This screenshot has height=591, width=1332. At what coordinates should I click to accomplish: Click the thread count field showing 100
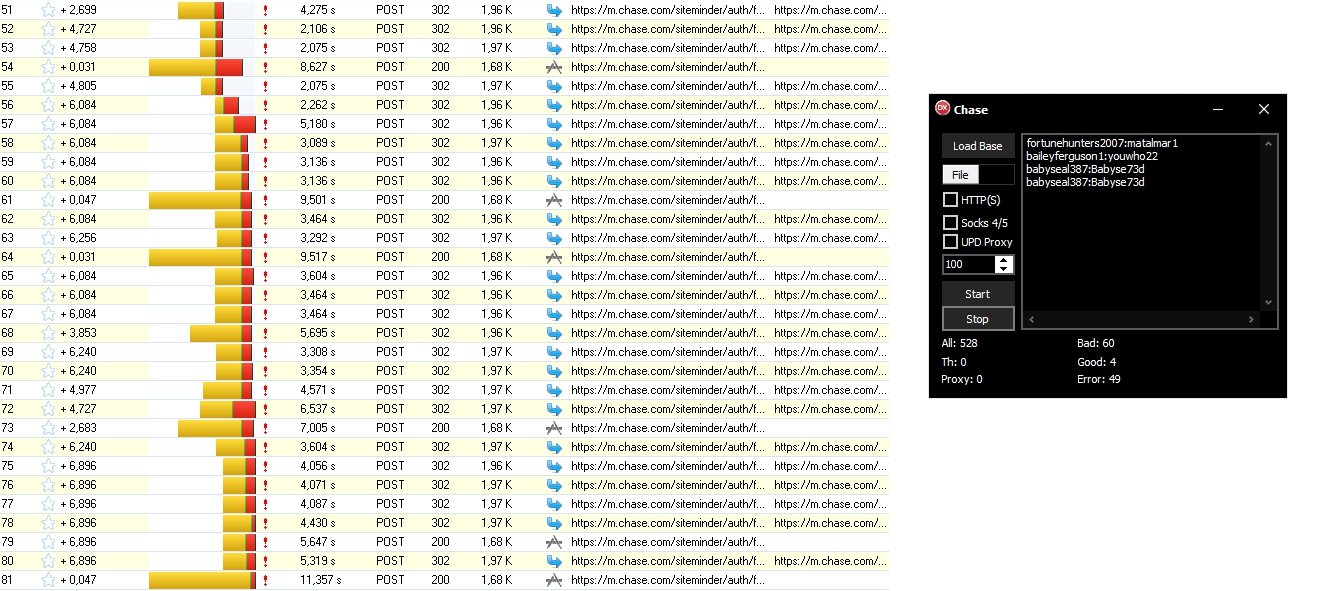point(969,265)
